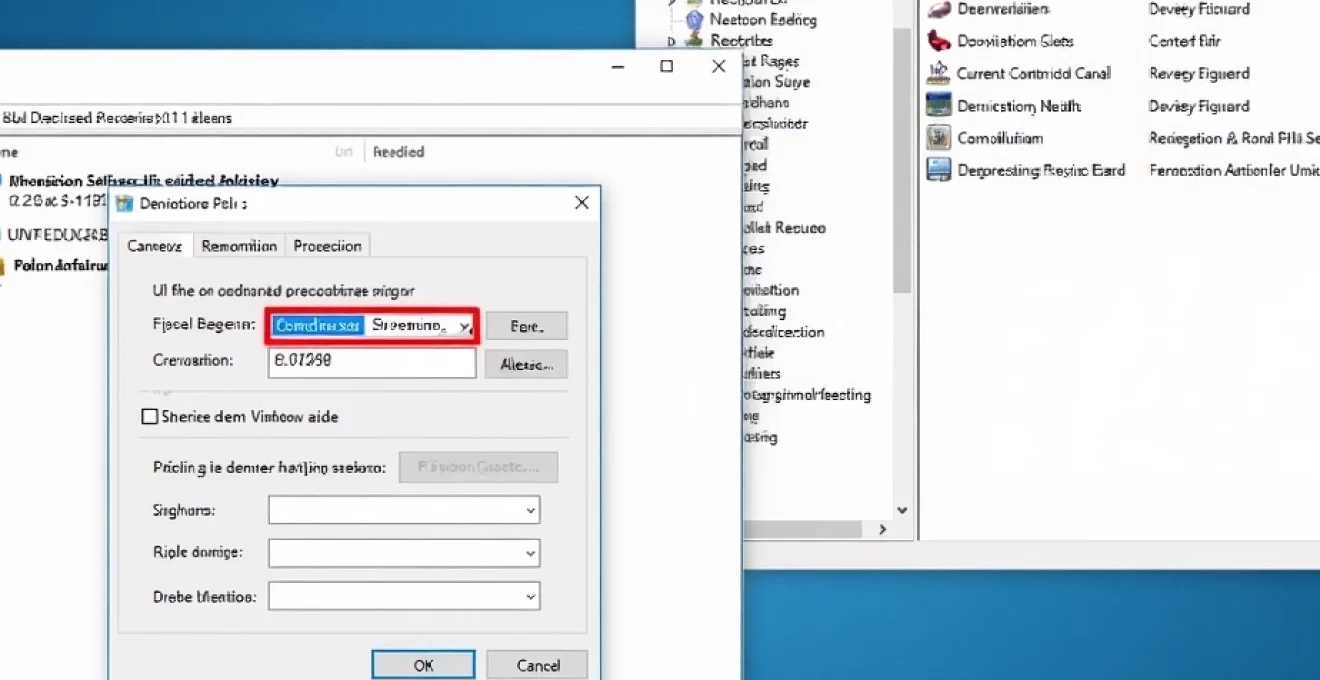Open the Riple domige dropdown
This screenshot has width=1320, height=680.
pos(530,553)
